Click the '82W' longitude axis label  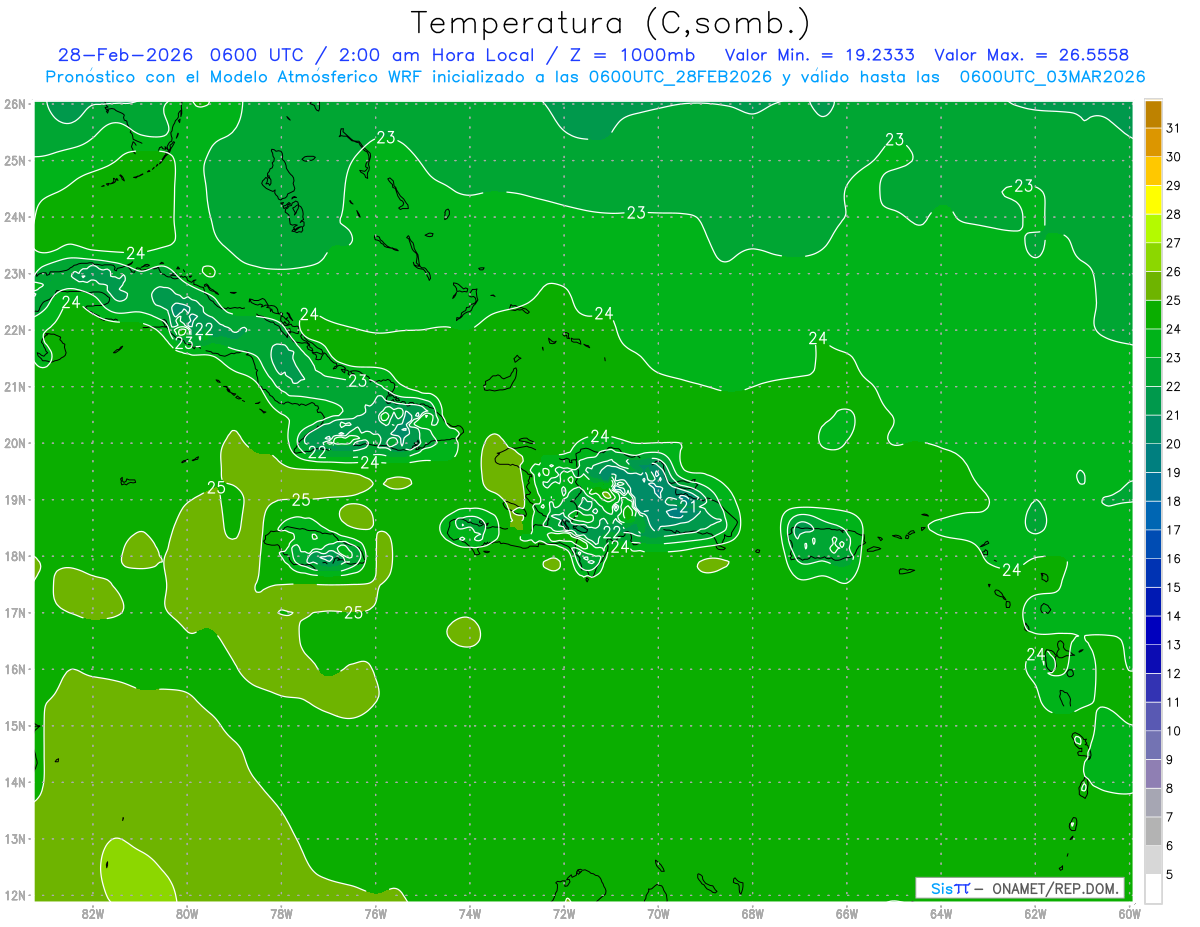point(93,912)
